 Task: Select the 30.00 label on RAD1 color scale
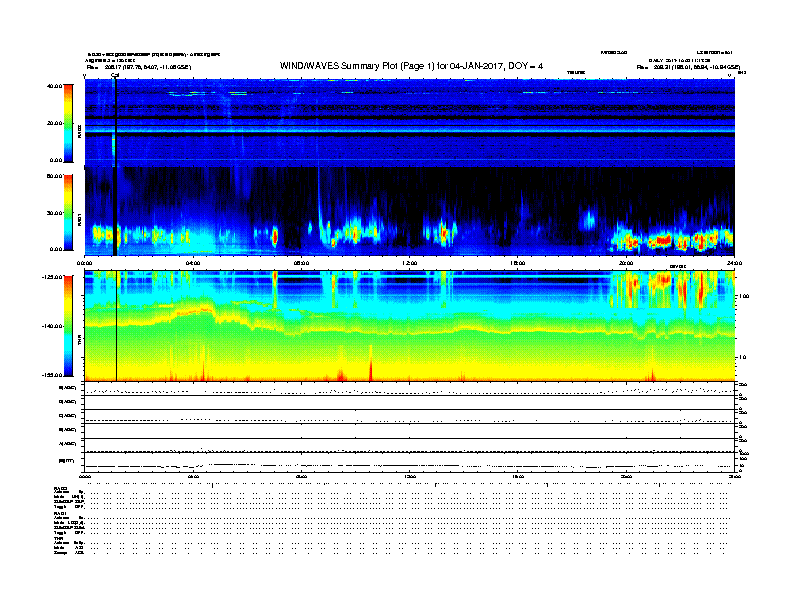pyautogui.click(x=54, y=213)
